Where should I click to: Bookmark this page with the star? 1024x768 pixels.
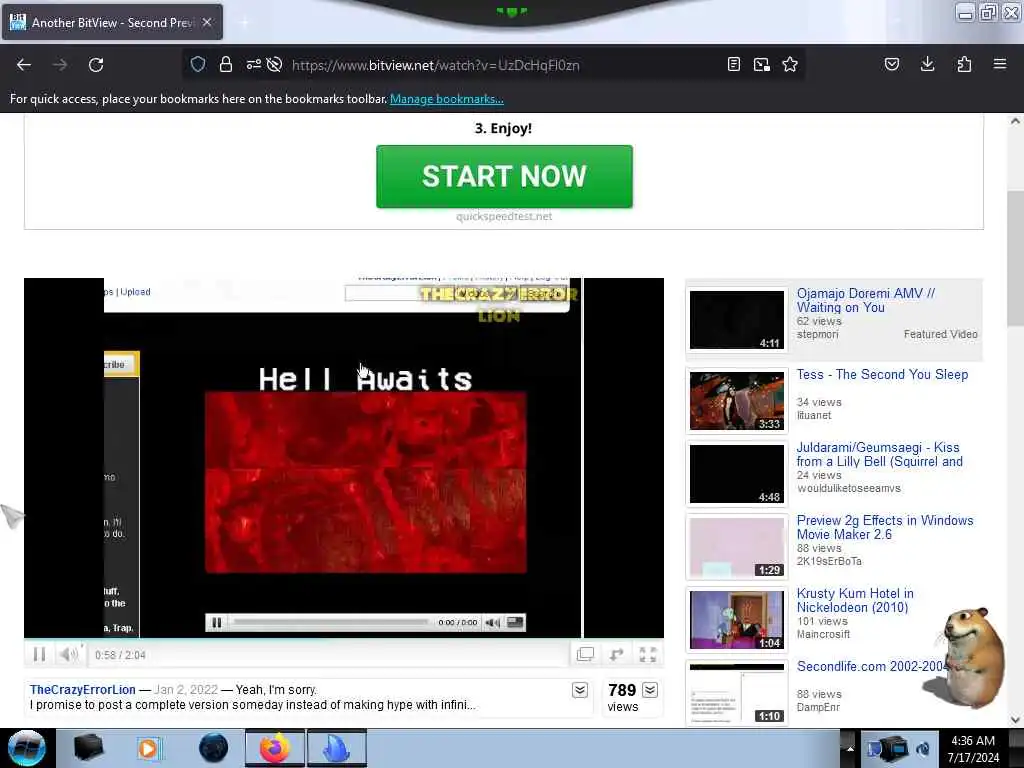(790, 64)
